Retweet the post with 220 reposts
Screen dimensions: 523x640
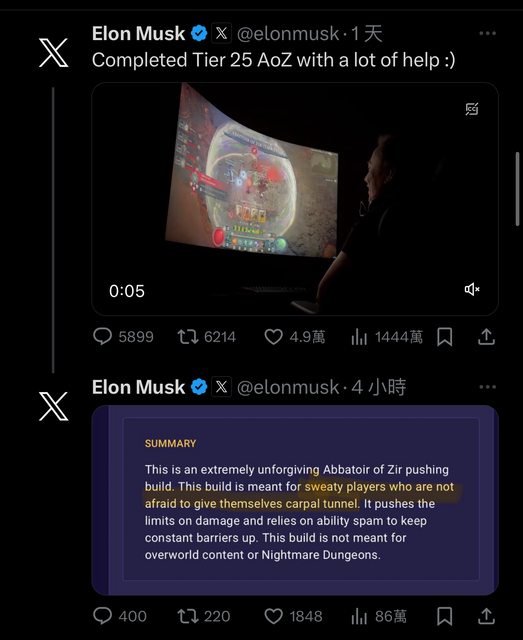pos(203,616)
